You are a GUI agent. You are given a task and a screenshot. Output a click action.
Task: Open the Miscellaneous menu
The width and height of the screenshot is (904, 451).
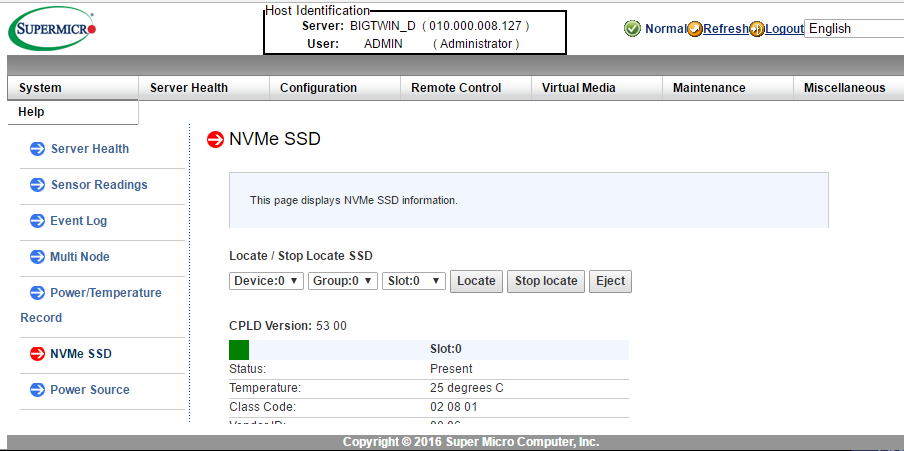[849, 88]
